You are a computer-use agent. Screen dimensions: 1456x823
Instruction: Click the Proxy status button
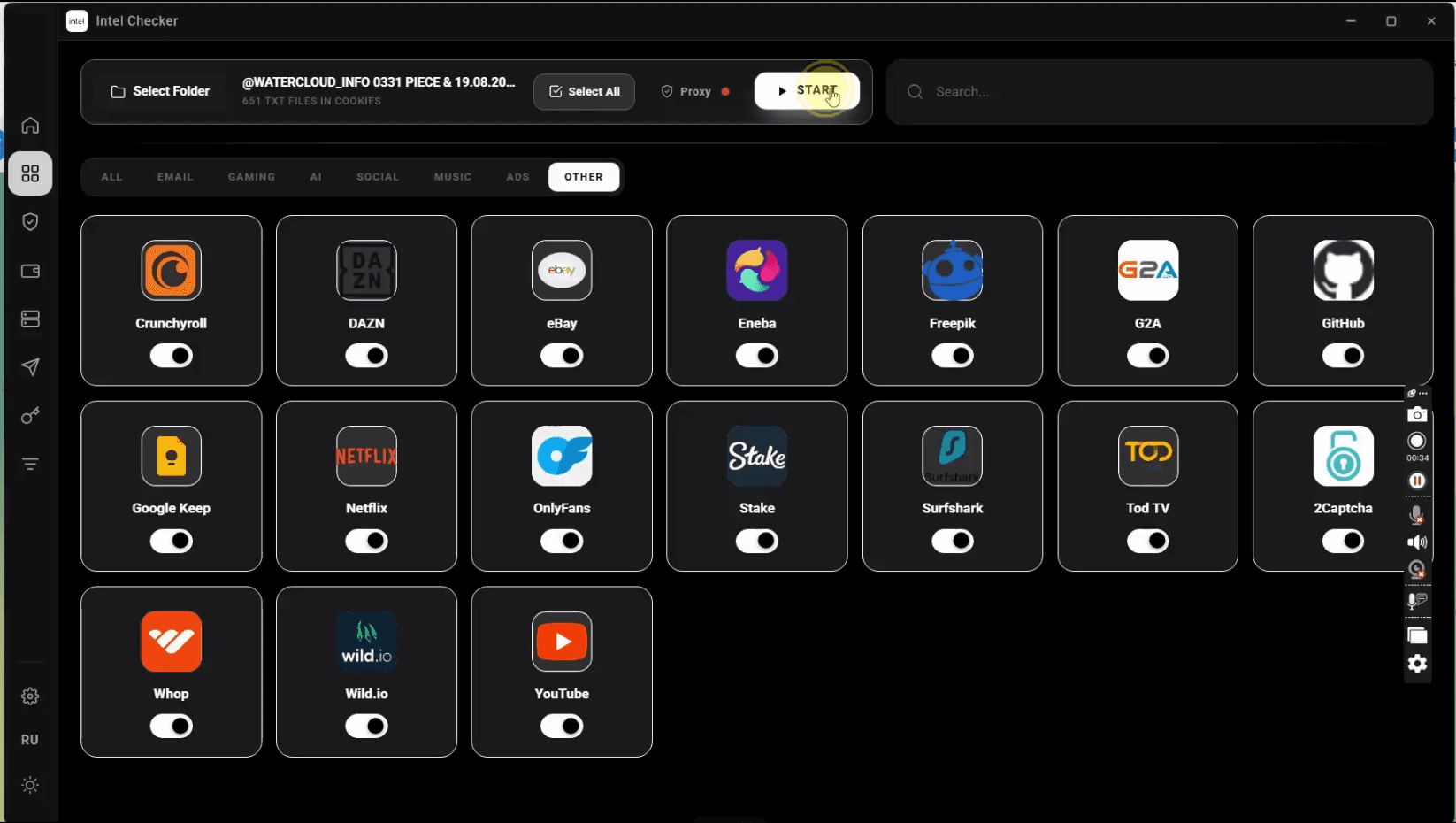[695, 91]
